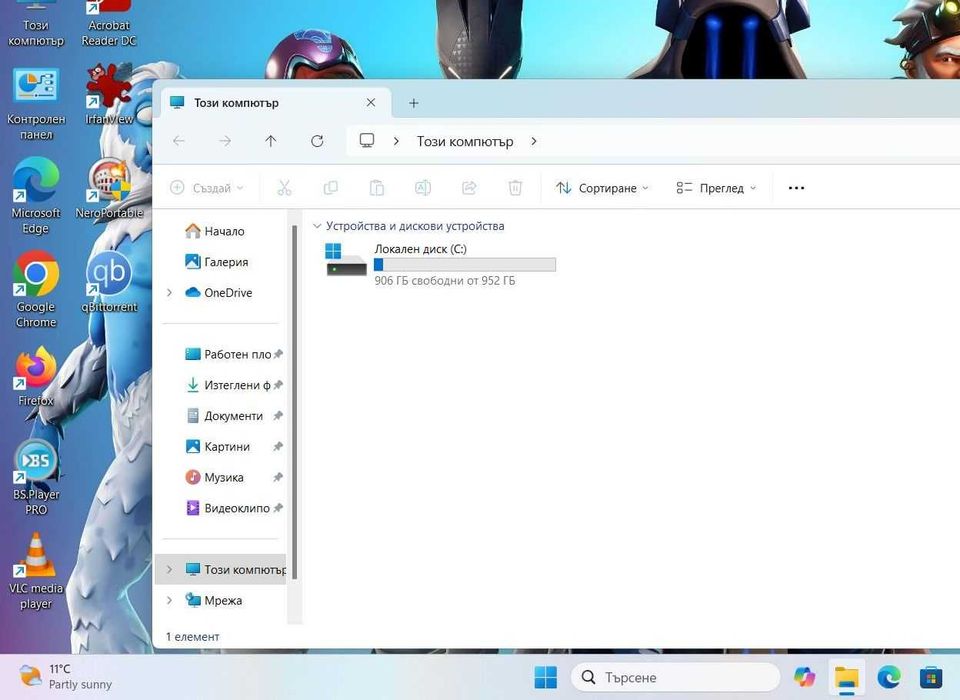The height and width of the screenshot is (700, 960).
Task: Expand the Този компютър tree node chevron
Action: point(170,570)
